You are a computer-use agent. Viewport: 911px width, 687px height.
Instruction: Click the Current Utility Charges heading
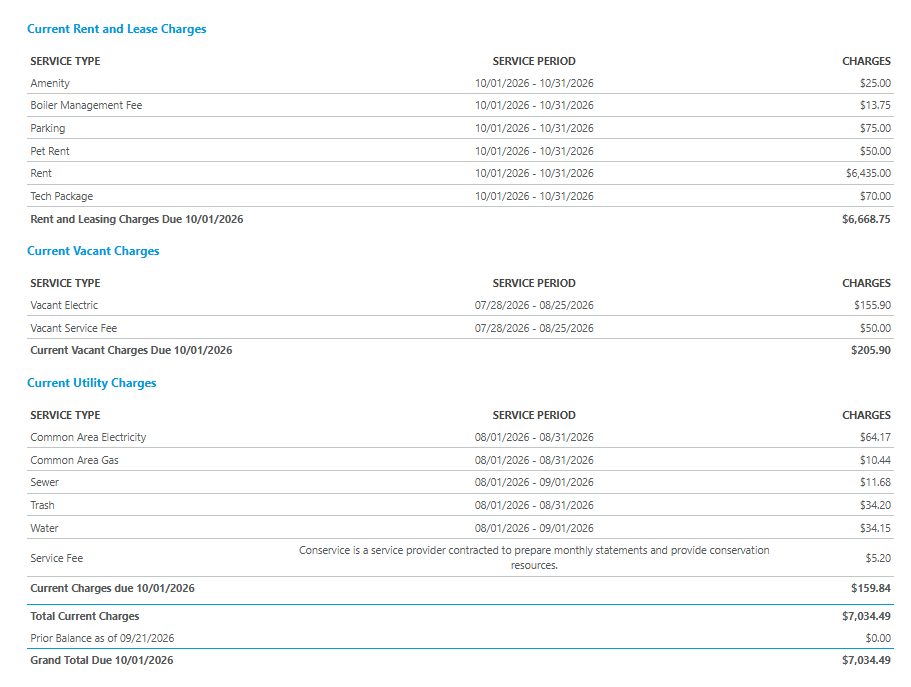[x=92, y=383]
